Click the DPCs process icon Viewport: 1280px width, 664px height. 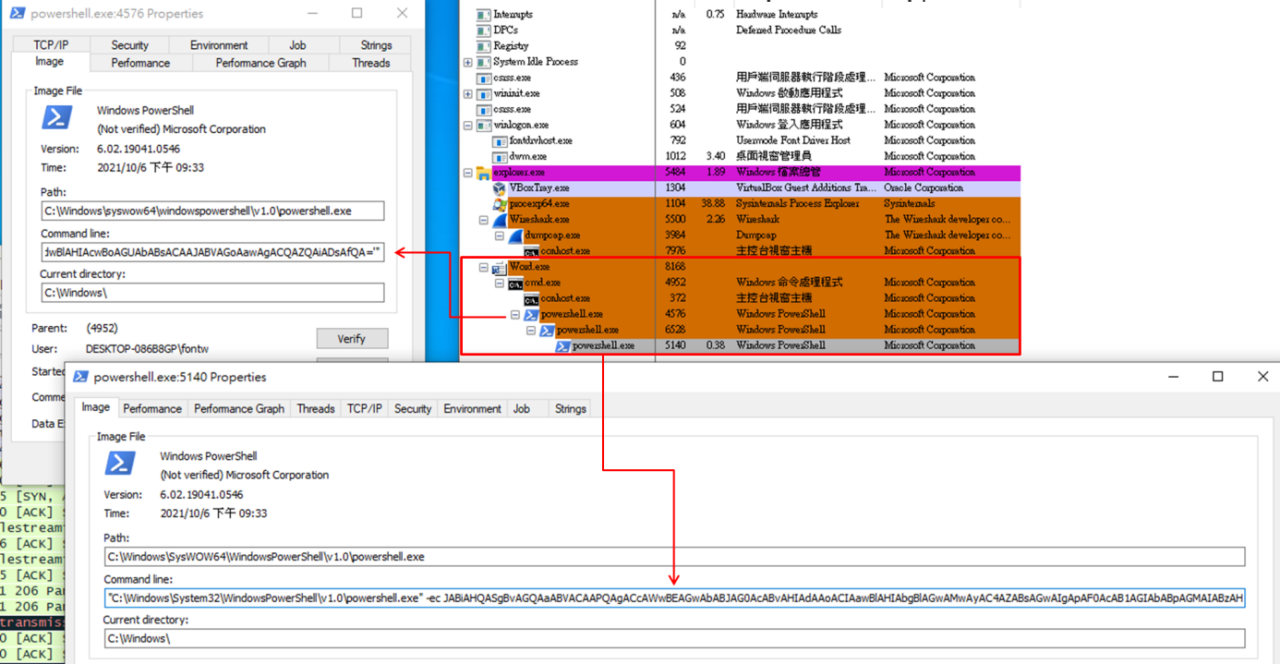(485, 30)
